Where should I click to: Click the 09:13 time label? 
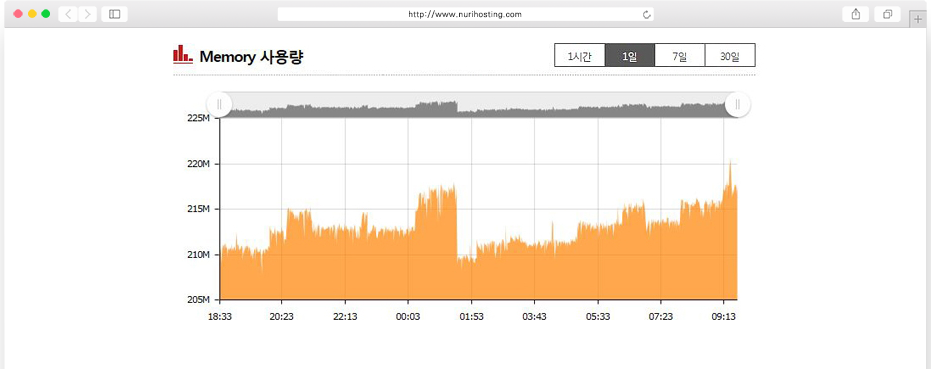coord(724,317)
